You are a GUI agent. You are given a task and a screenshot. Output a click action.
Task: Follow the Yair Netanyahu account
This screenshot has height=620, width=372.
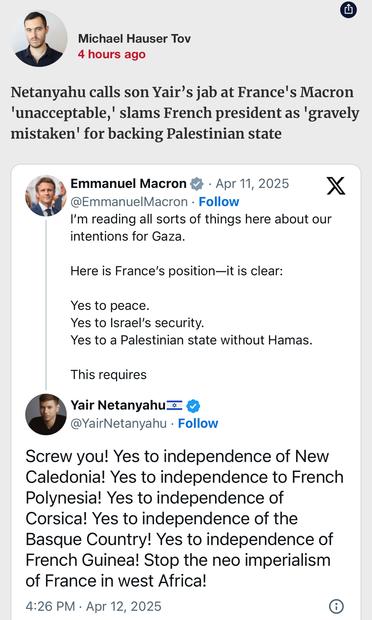(x=198, y=423)
